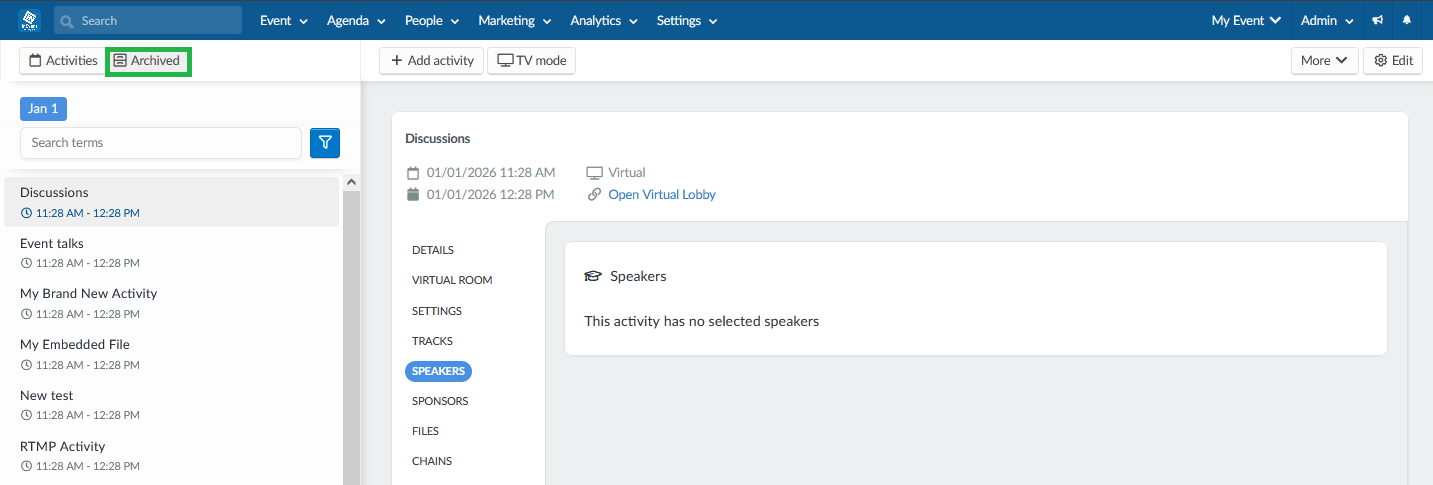1433x485 pixels.
Task: Click the filter funnel button
Action: 325,143
